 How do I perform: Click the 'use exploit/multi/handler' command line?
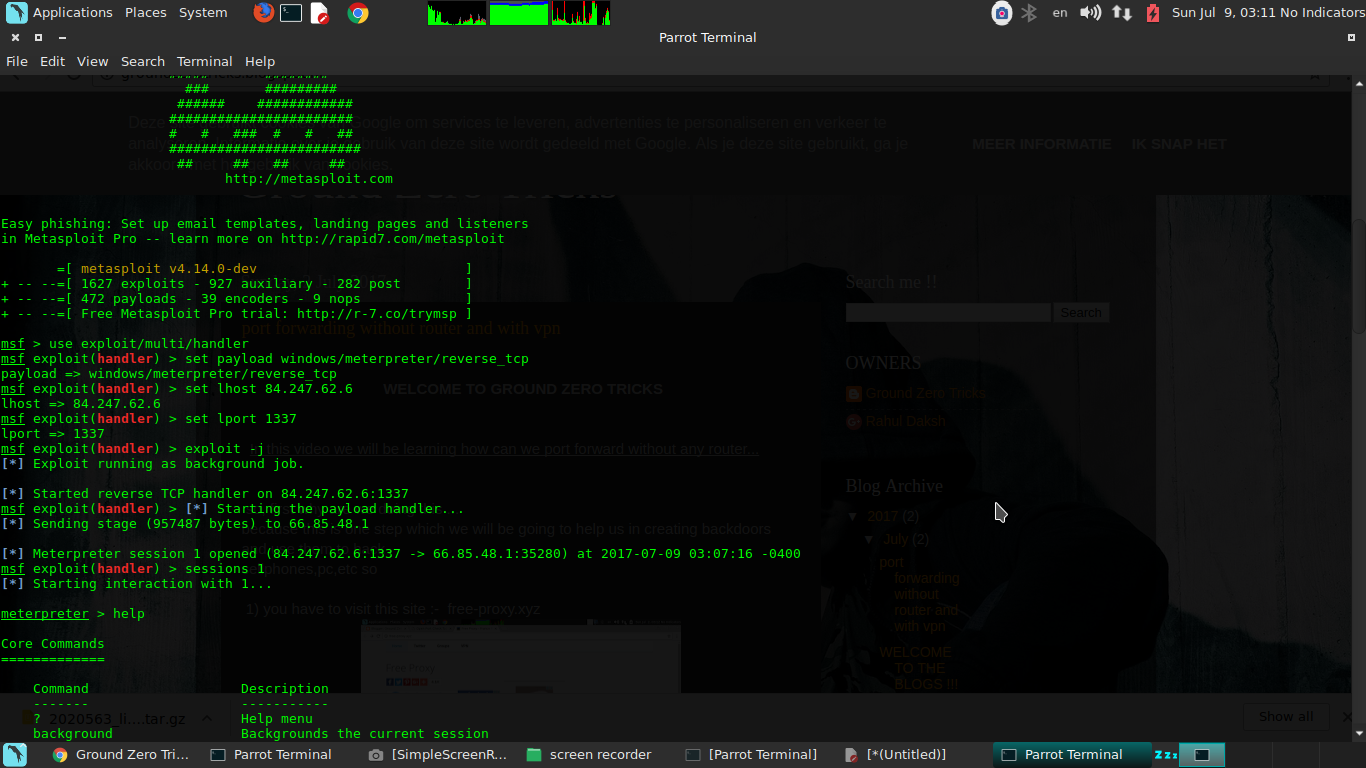[x=125, y=344]
